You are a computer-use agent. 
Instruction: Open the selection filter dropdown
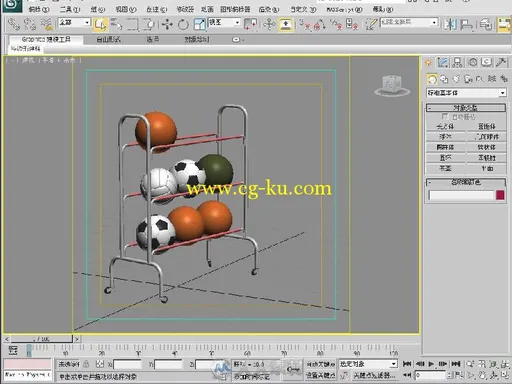click(x=74, y=23)
